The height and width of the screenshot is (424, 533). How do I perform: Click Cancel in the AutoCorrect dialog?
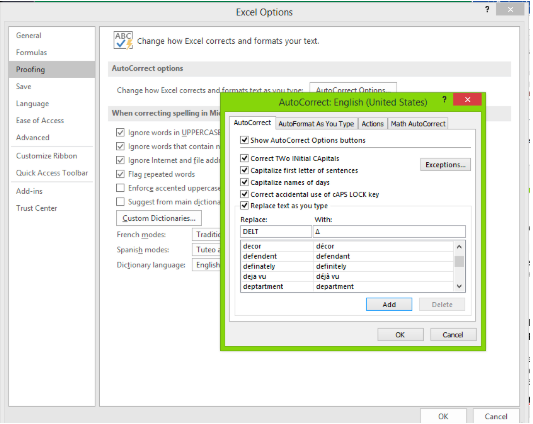coord(453,335)
